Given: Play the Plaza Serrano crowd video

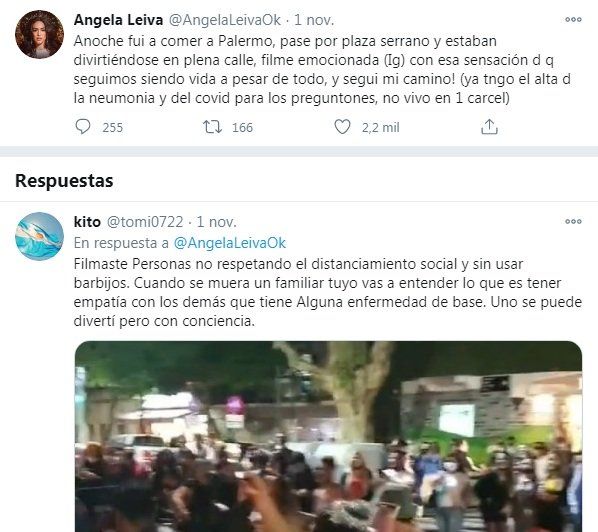Looking at the screenshot, I should [328, 436].
